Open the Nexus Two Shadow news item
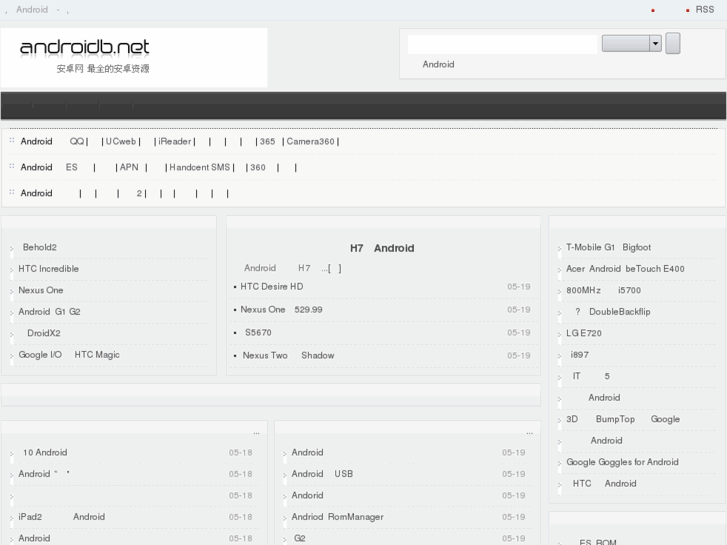 (x=288, y=355)
